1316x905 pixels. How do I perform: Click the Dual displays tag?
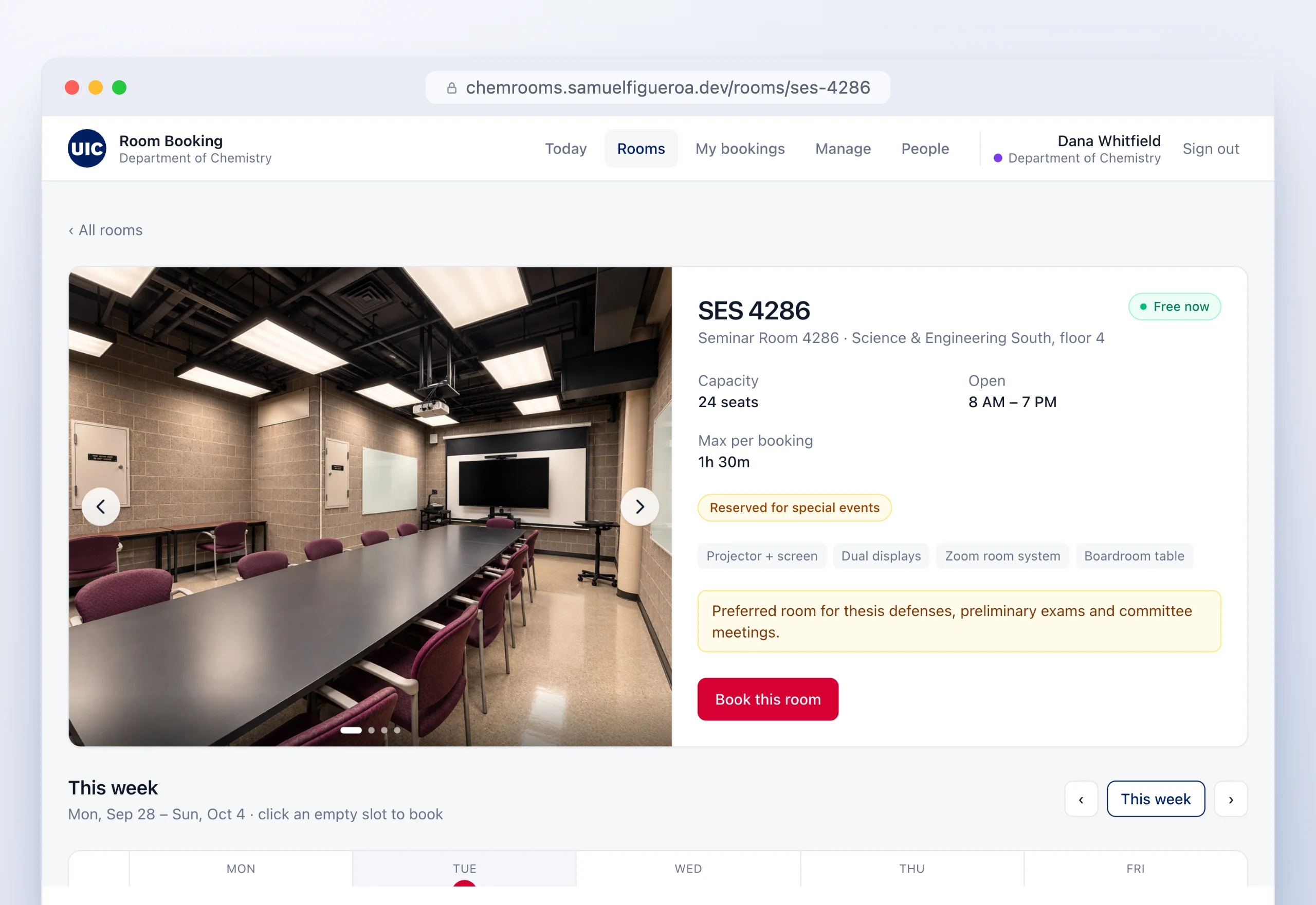point(881,556)
